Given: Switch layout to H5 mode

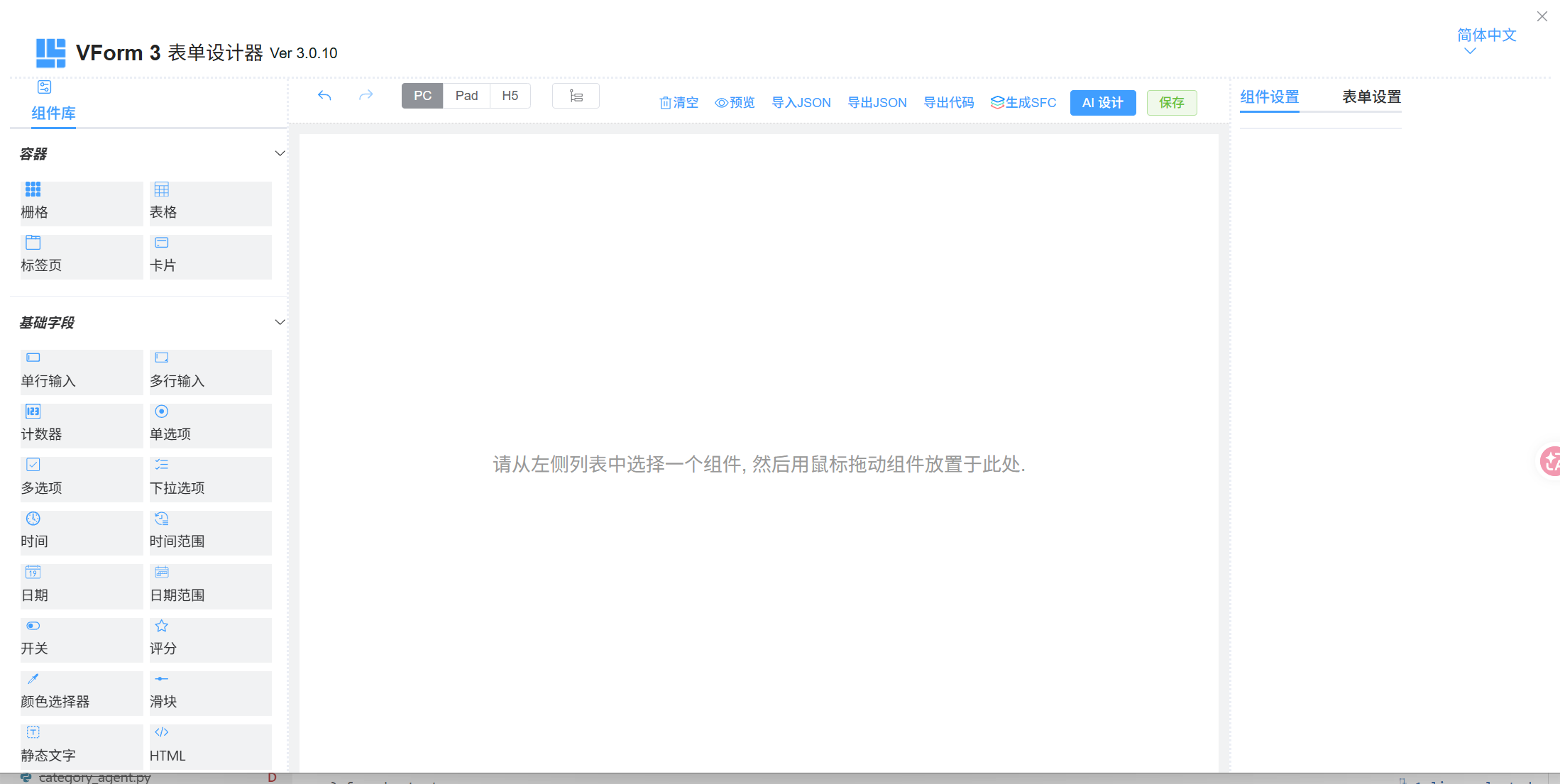Looking at the screenshot, I should 510,96.
